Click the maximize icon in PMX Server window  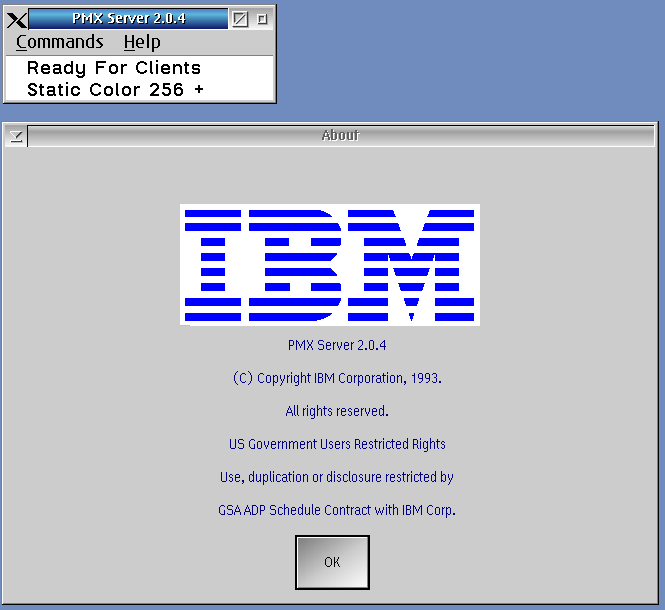pos(240,19)
